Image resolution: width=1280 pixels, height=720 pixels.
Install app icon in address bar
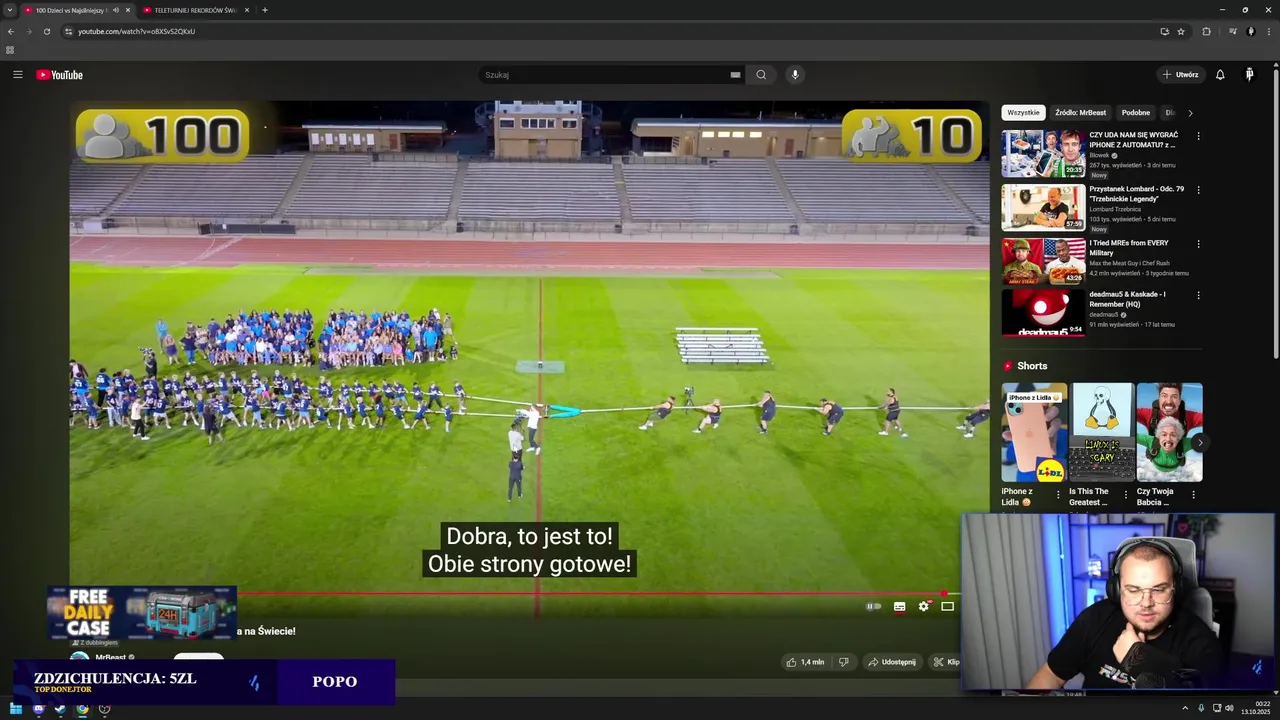coord(1164,31)
